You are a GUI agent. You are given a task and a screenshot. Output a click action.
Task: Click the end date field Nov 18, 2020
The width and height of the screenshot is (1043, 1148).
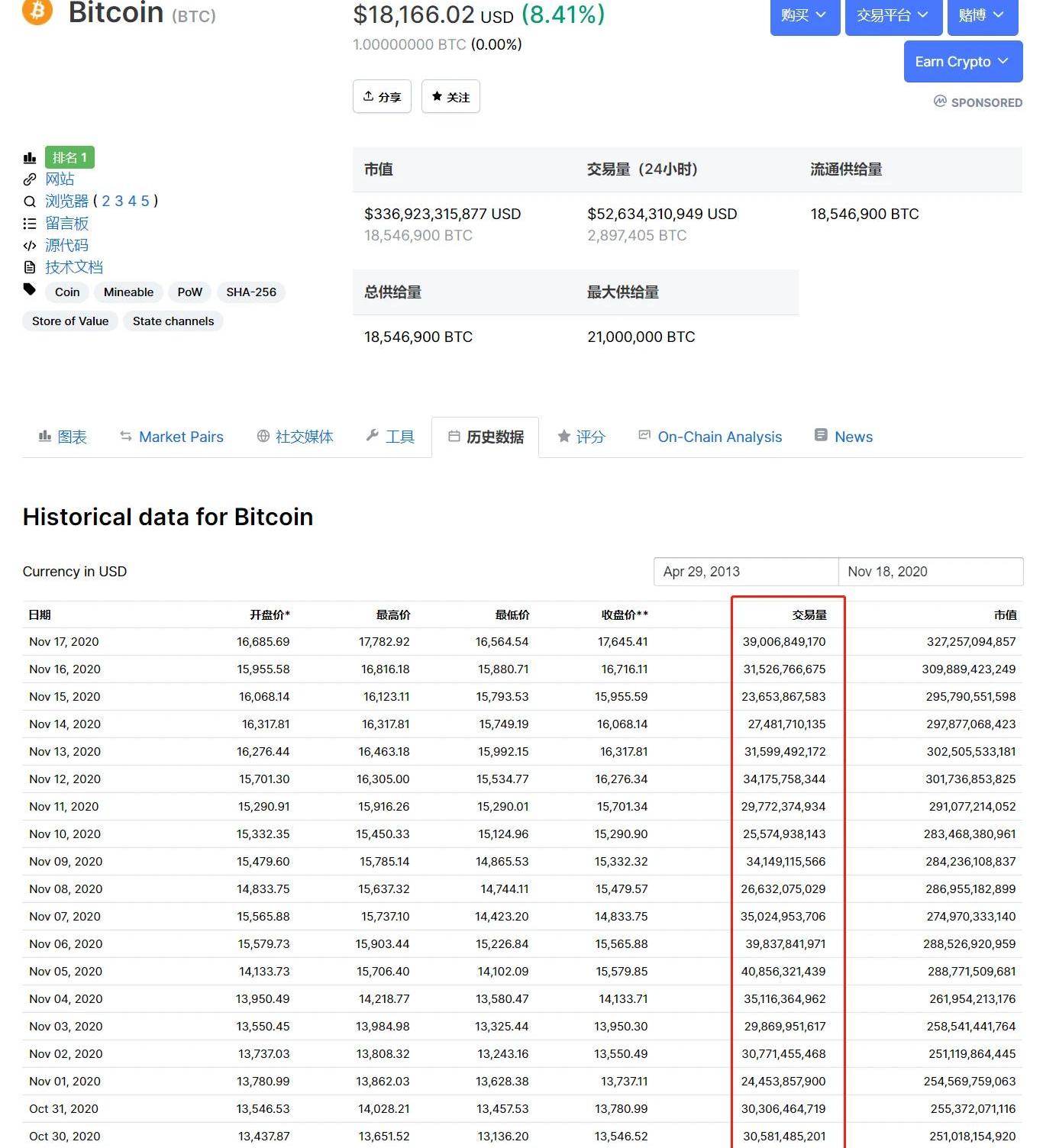coord(930,572)
